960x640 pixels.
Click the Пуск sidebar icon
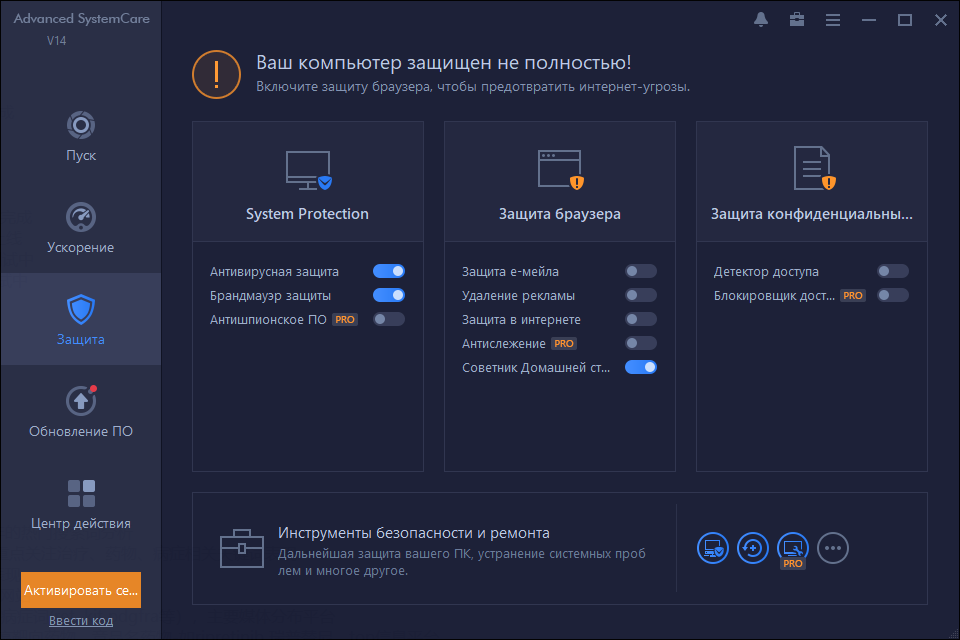[x=81, y=126]
